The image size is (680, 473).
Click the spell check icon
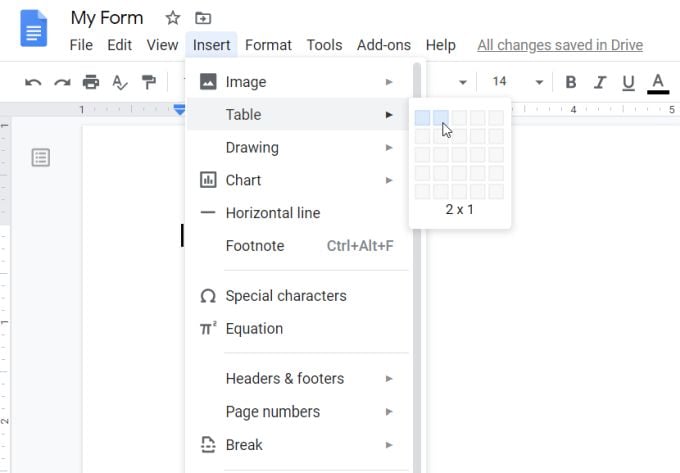[120, 82]
